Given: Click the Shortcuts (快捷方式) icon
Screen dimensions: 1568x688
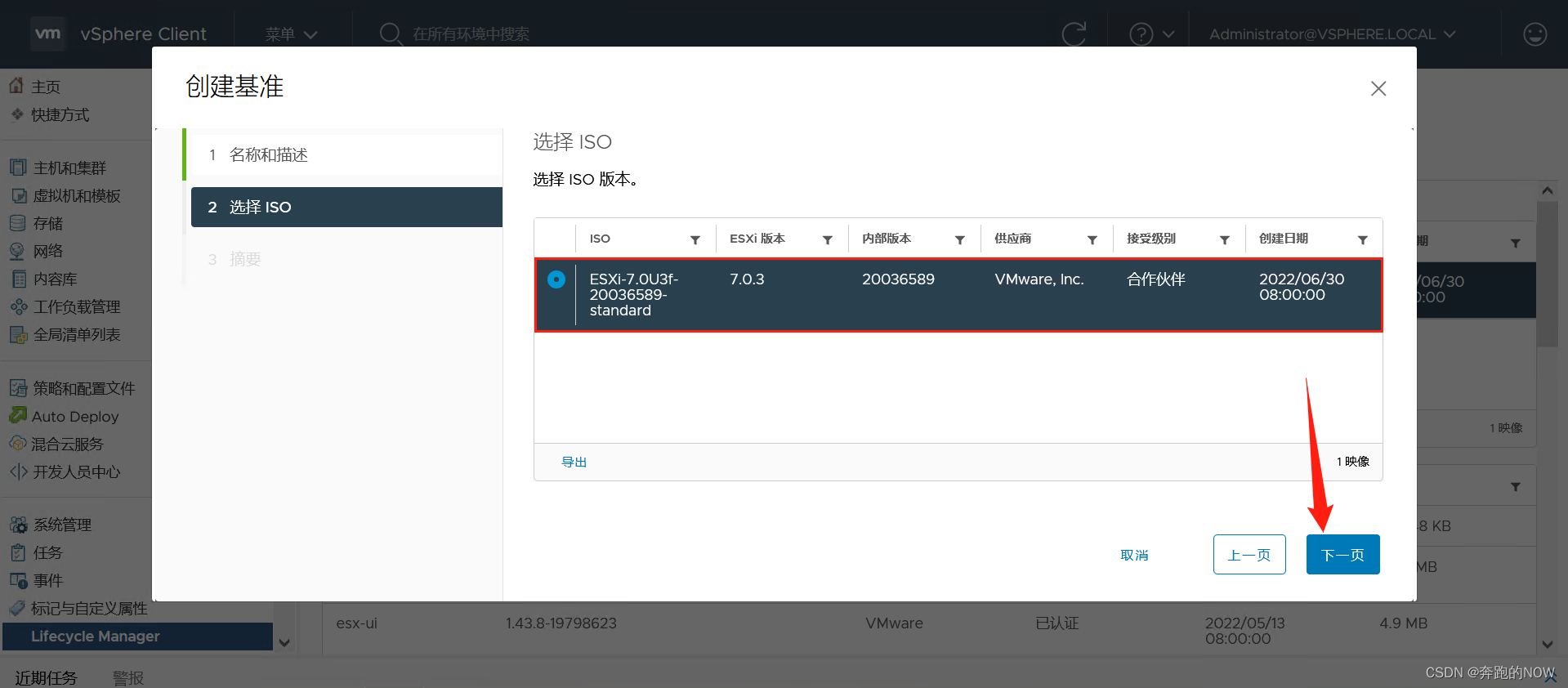Looking at the screenshot, I should tap(16, 114).
